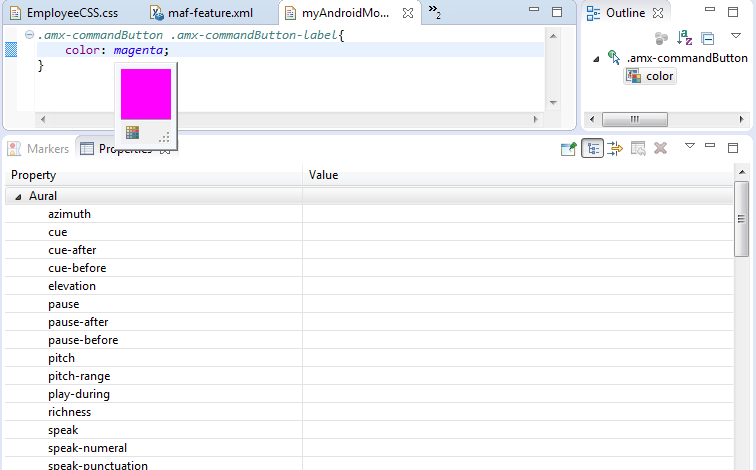756x470 pixels.
Task: Select the Properties view tab
Action: [x=124, y=149]
